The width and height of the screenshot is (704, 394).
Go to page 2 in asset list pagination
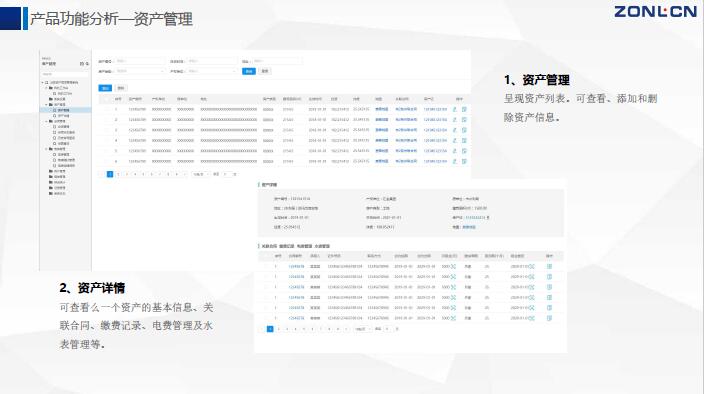click(x=118, y=174)
